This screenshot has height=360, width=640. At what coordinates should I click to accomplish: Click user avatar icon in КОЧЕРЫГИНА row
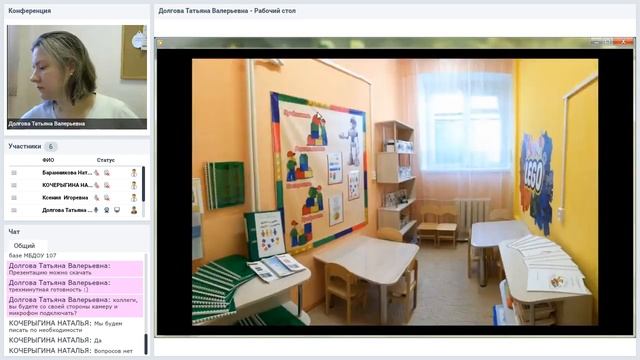134,185
